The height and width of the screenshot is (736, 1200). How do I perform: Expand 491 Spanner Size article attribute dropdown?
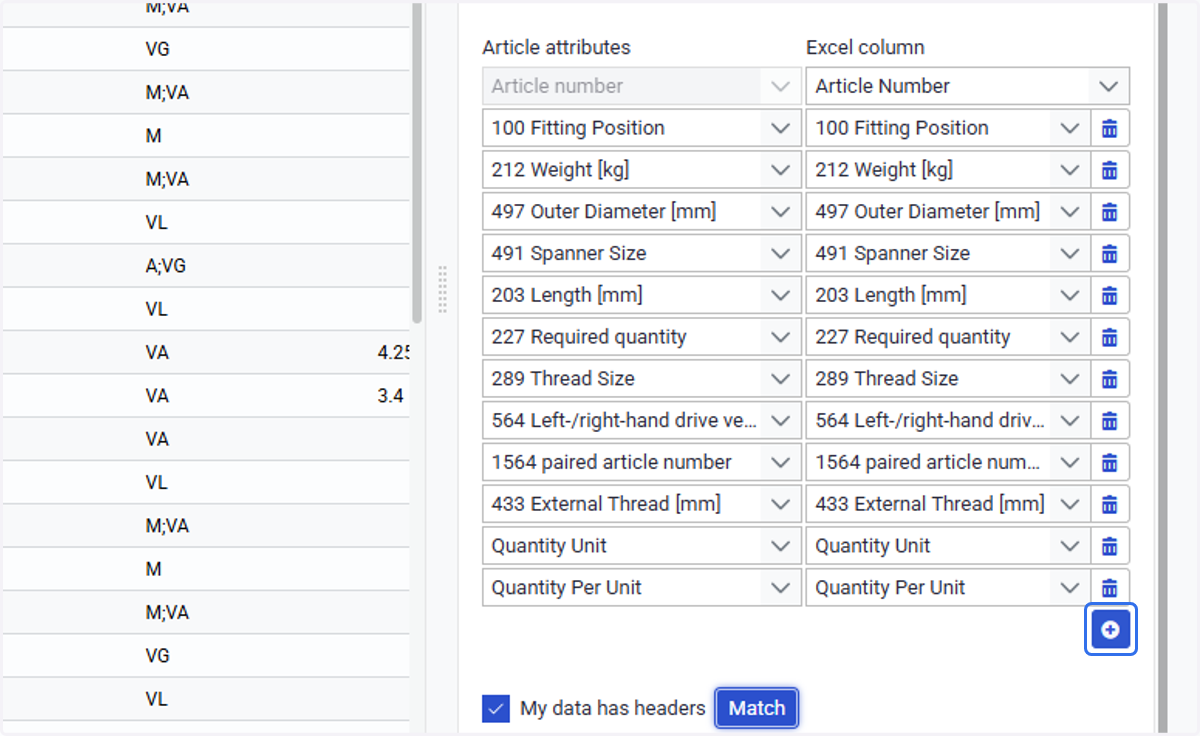(781, 254)
